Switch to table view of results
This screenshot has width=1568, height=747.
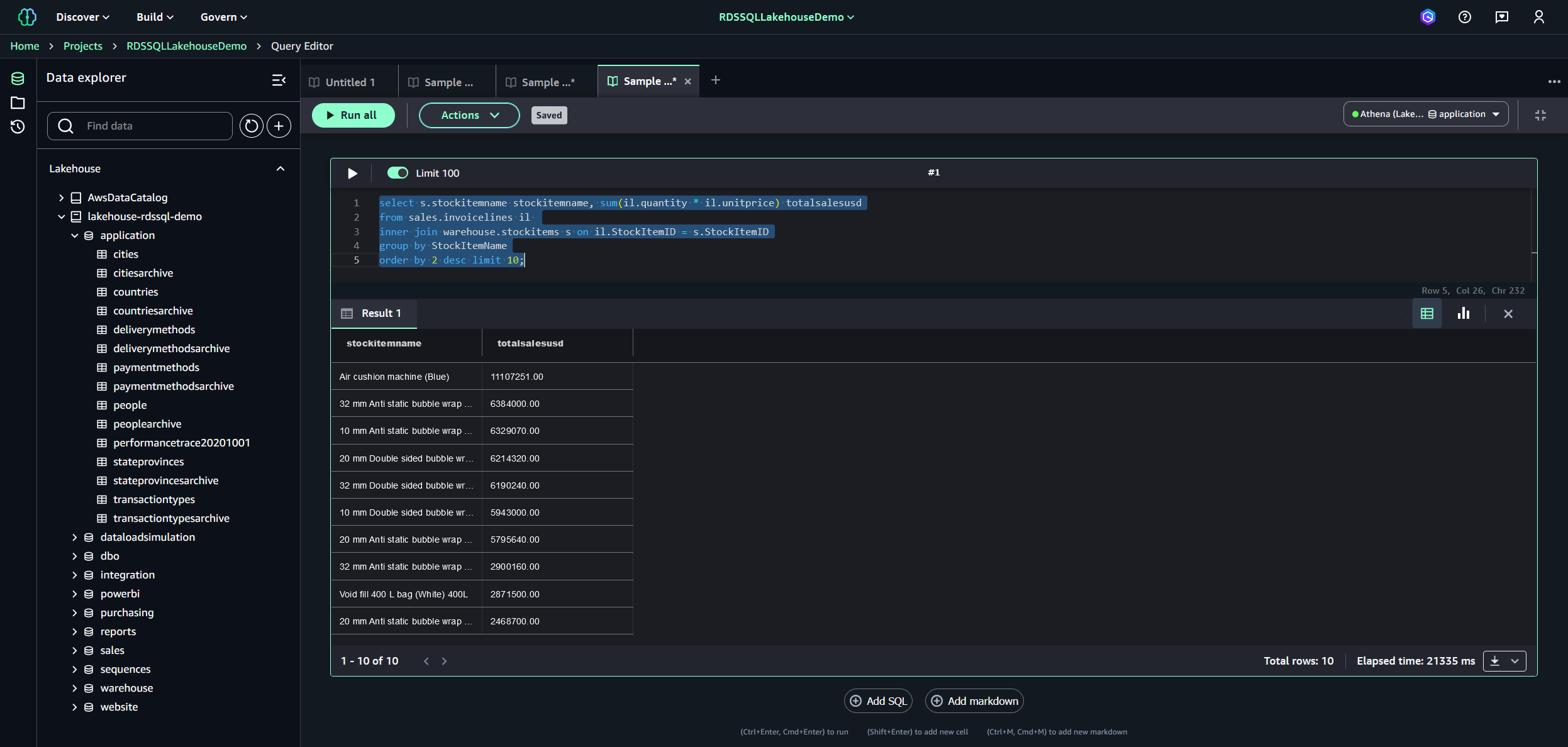1426,314
